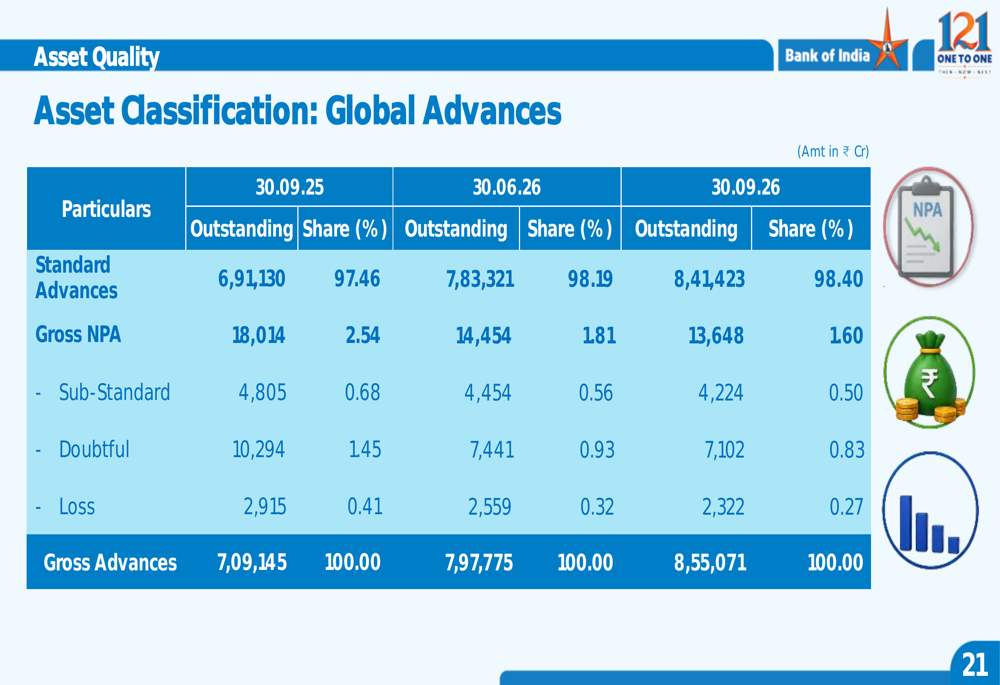Image resolution: width=1000 pixels, height=685 pixels.
Task: Click the Asset Classification: Global Advances title
Action: point(297,111)
